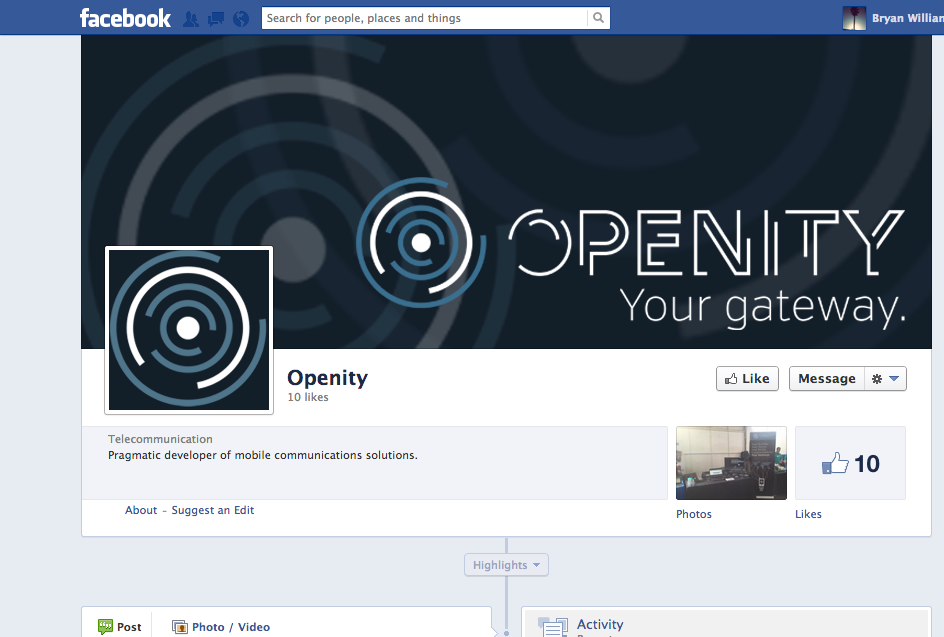Click the 10 likes text under title
The width and height of the screenshot is (944, 637).
click(308, 397)
